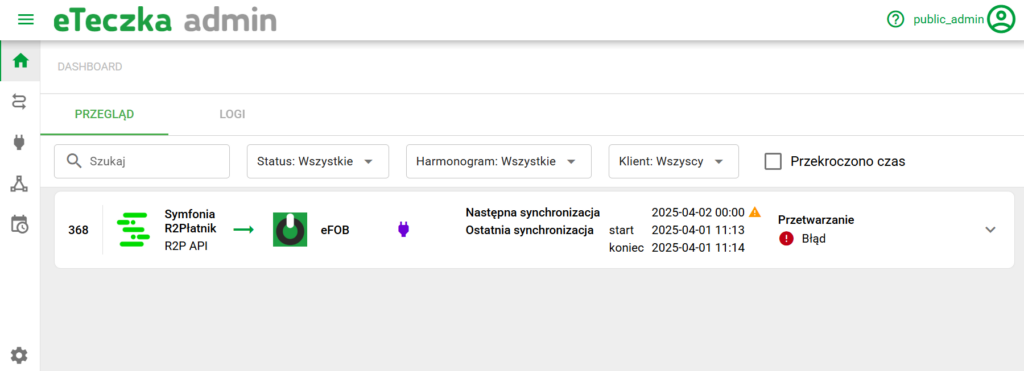Click next sync time 2025-04-02 00:00
This screenshot has width=1024, height=371.
(698, 212)
